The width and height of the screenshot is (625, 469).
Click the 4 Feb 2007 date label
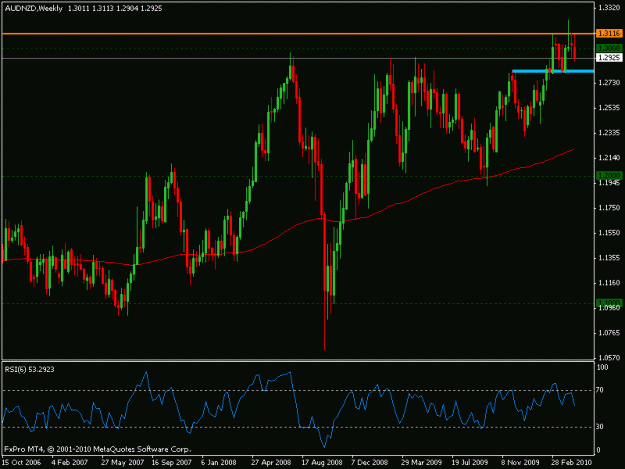[70, 463]
